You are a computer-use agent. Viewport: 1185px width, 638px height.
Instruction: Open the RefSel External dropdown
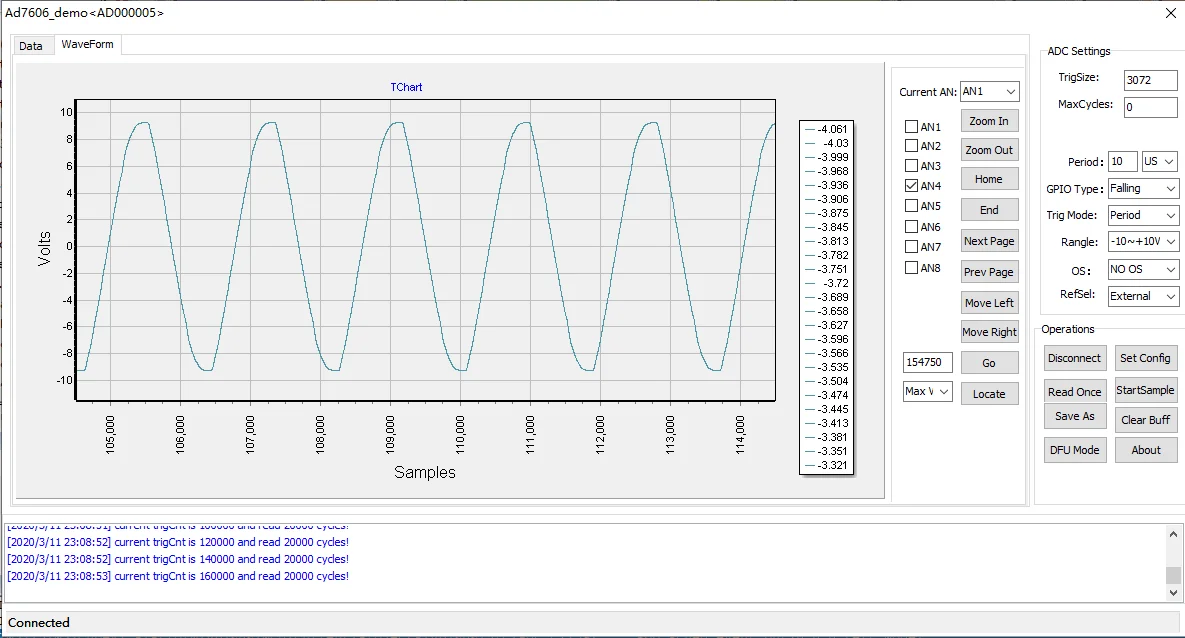[1143, 296]
